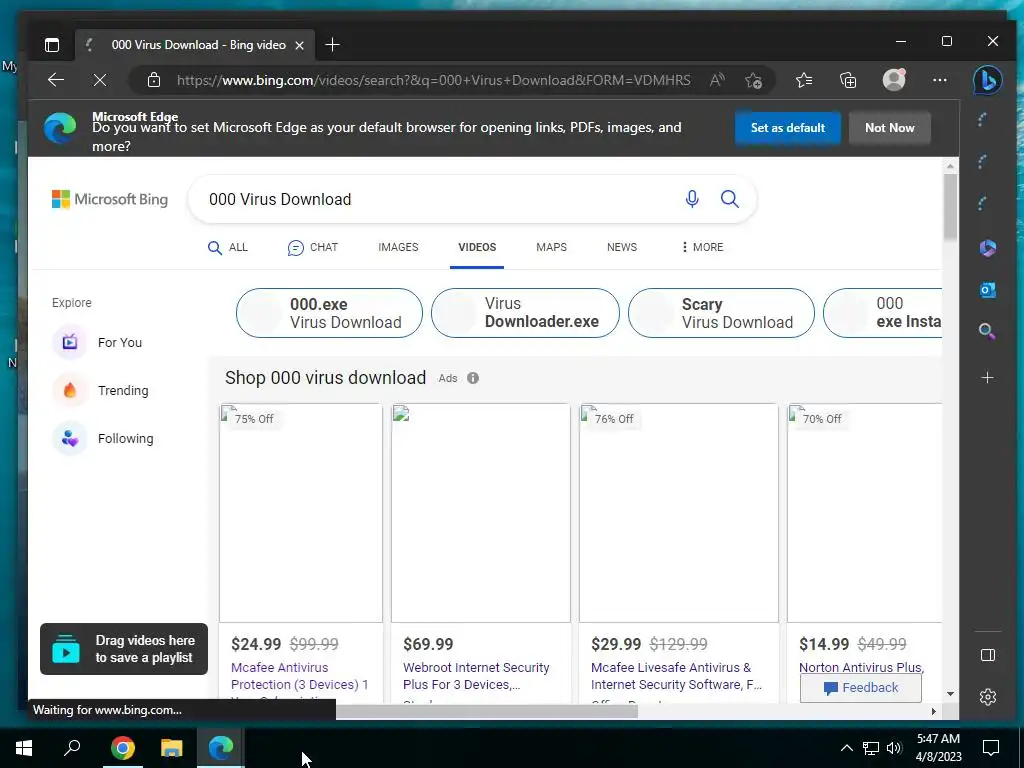Viewport: 1024px width, 768px height.
Task: Dismiss prompt with Not Now button
Action: [x=889, y=128]
